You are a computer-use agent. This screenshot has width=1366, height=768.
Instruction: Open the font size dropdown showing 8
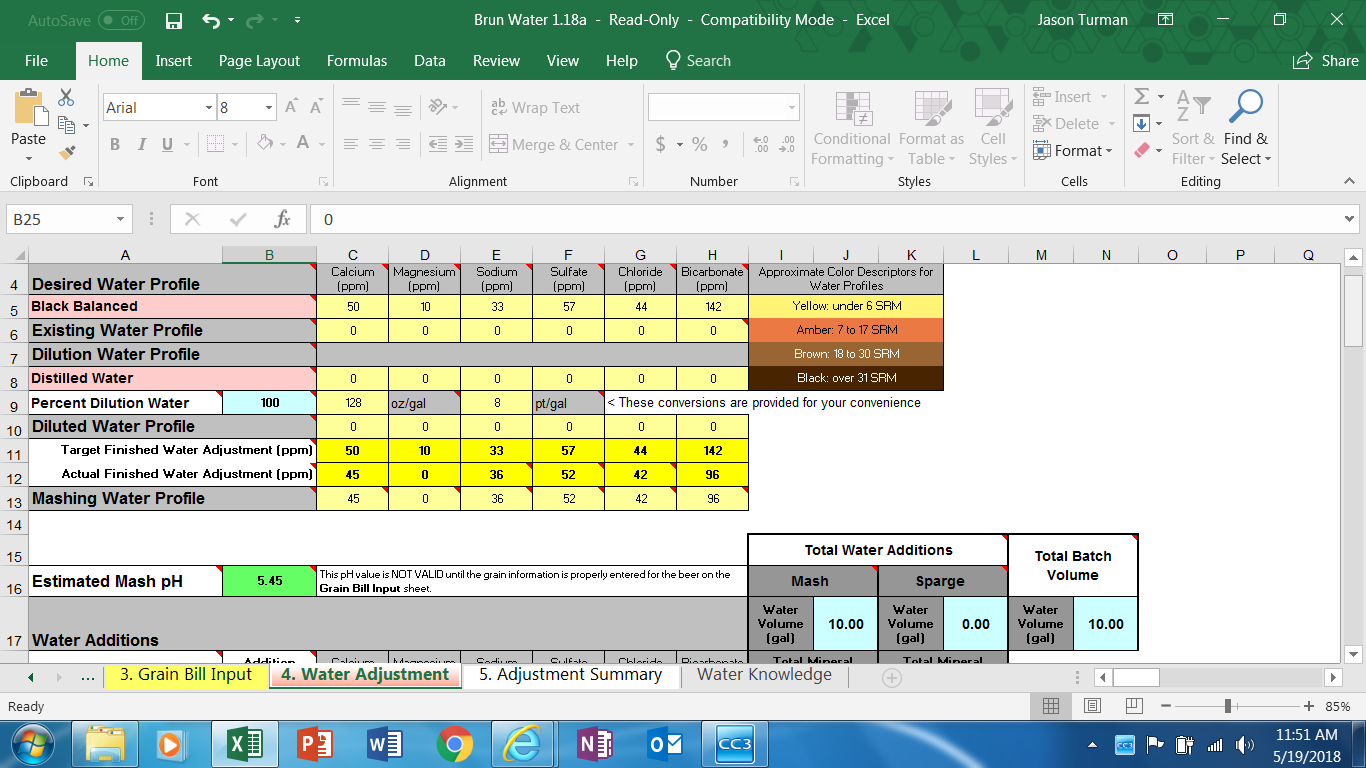tap(269, 107)
